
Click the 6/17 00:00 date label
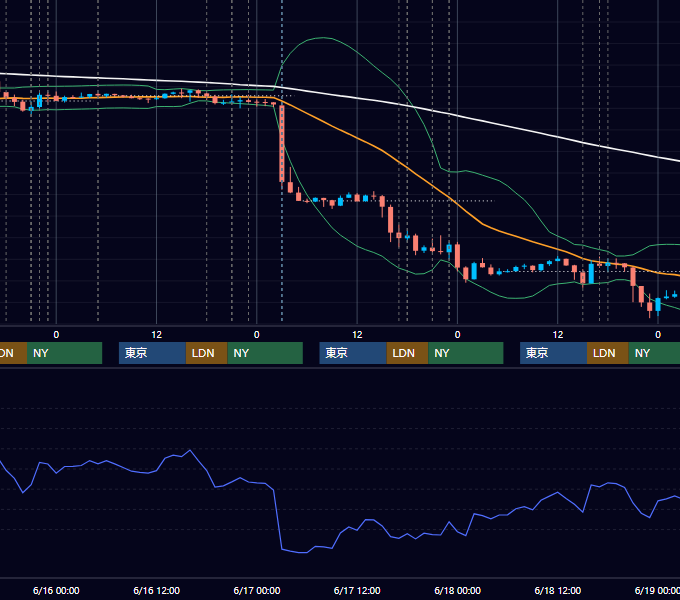(257, 590)
